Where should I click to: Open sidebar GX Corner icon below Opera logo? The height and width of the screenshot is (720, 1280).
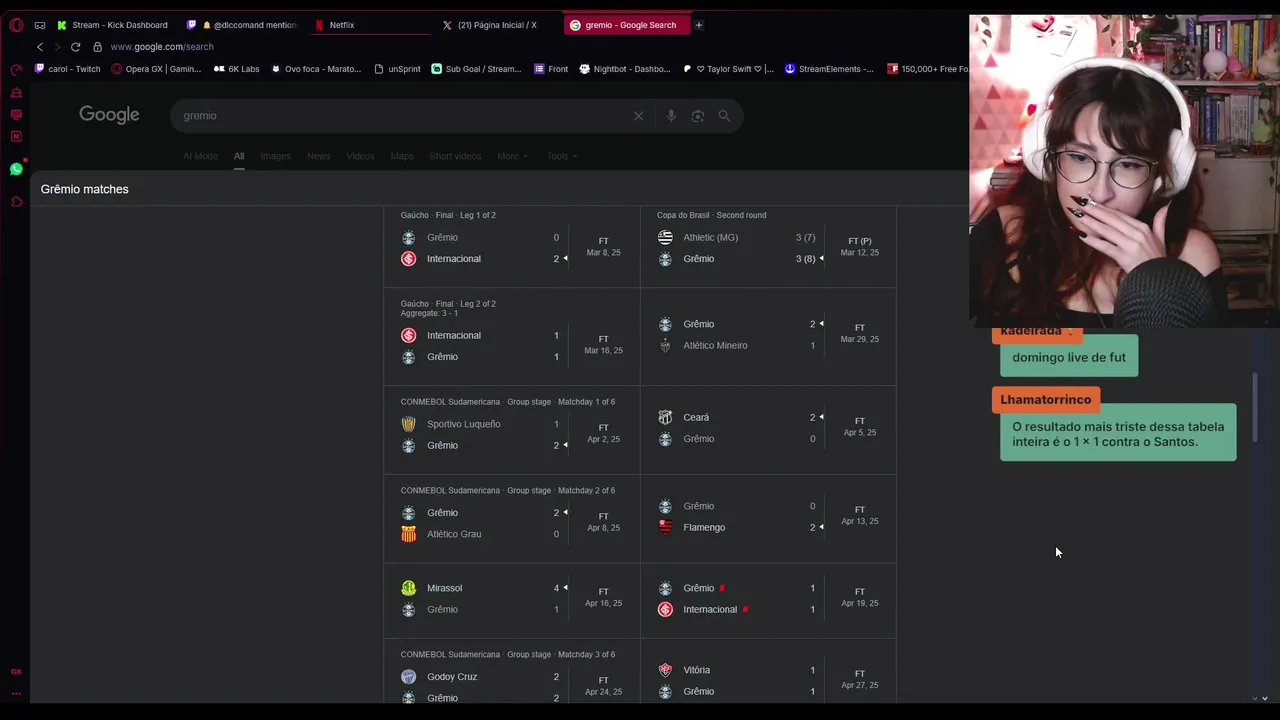(x=16, y=70)
